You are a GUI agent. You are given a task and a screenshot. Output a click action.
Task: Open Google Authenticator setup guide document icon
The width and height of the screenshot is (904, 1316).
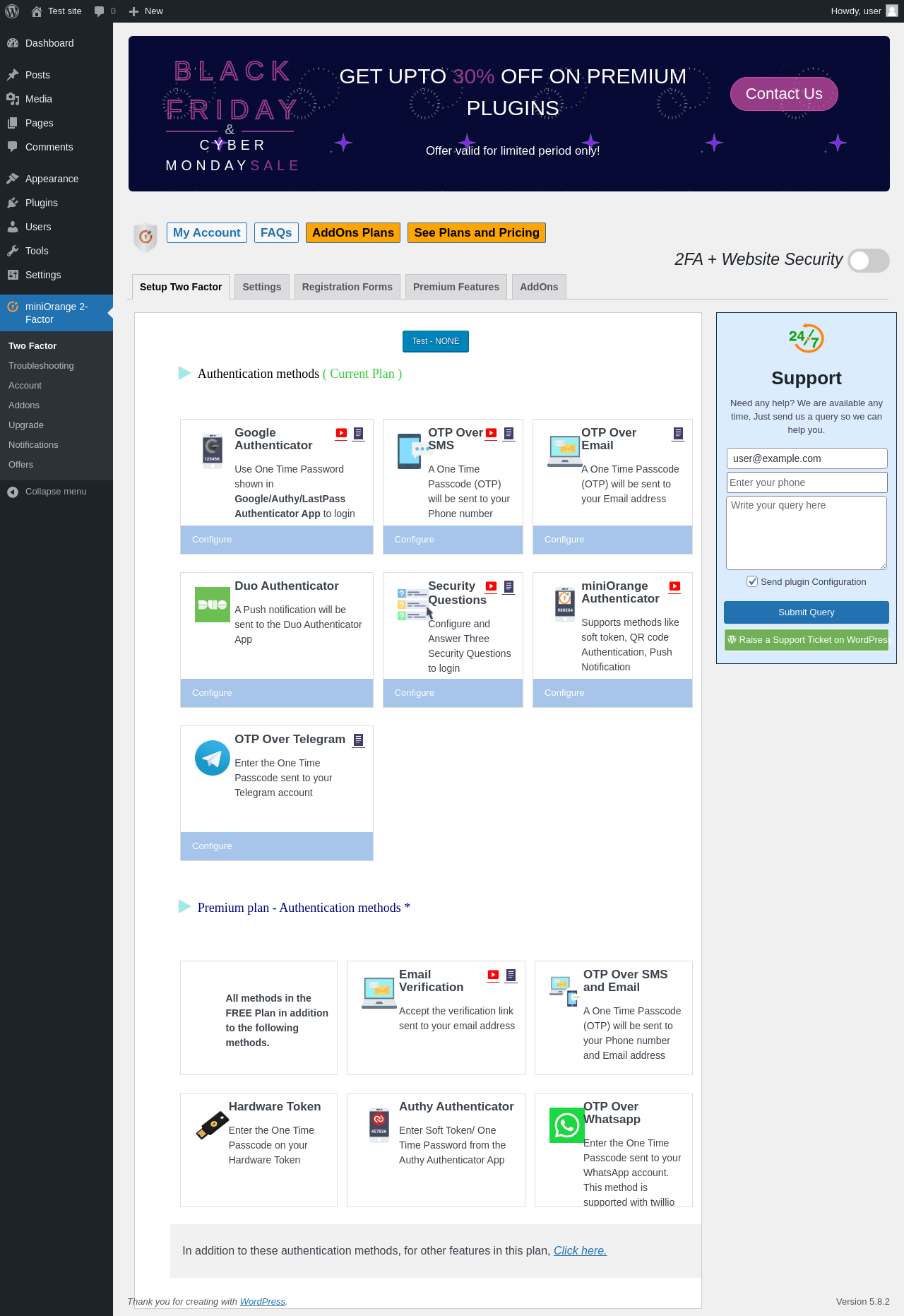click(359, 433)
